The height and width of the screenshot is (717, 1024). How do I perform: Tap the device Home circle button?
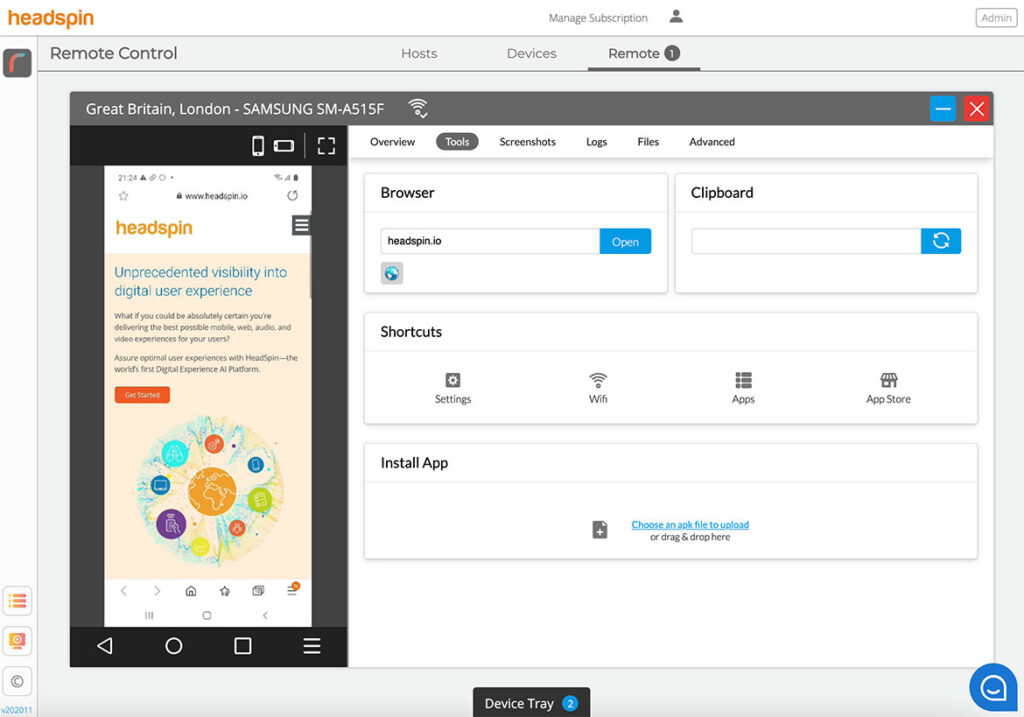(x=174, y=646)
